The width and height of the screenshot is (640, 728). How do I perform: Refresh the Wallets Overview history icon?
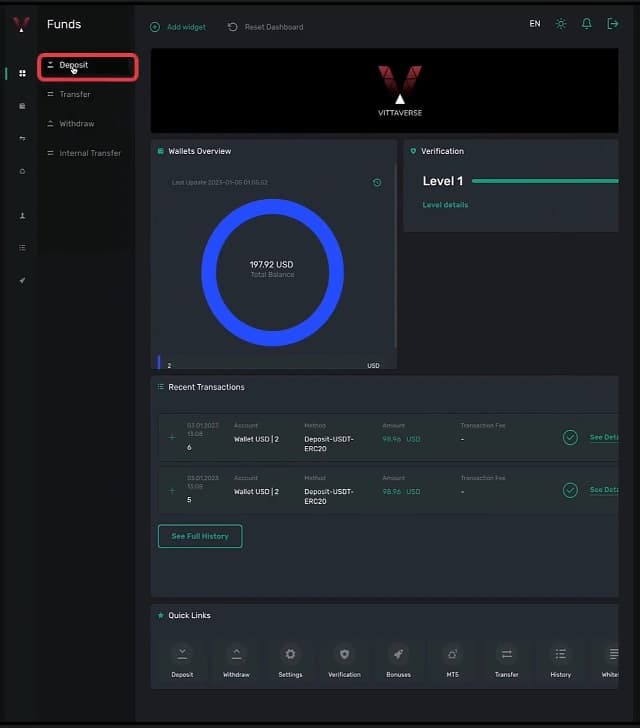coord(377,182)
